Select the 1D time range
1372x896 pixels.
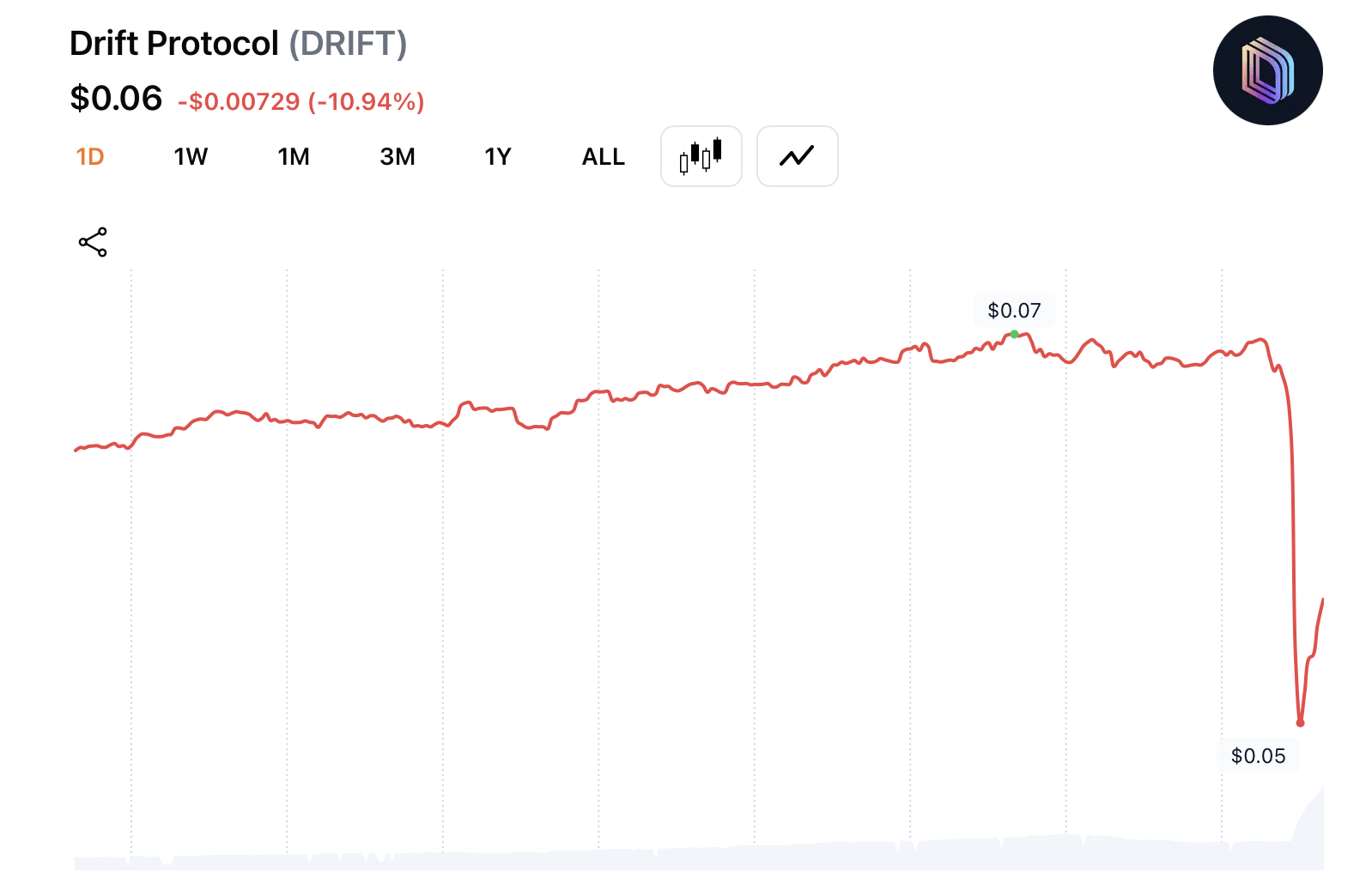coord(90,157)
